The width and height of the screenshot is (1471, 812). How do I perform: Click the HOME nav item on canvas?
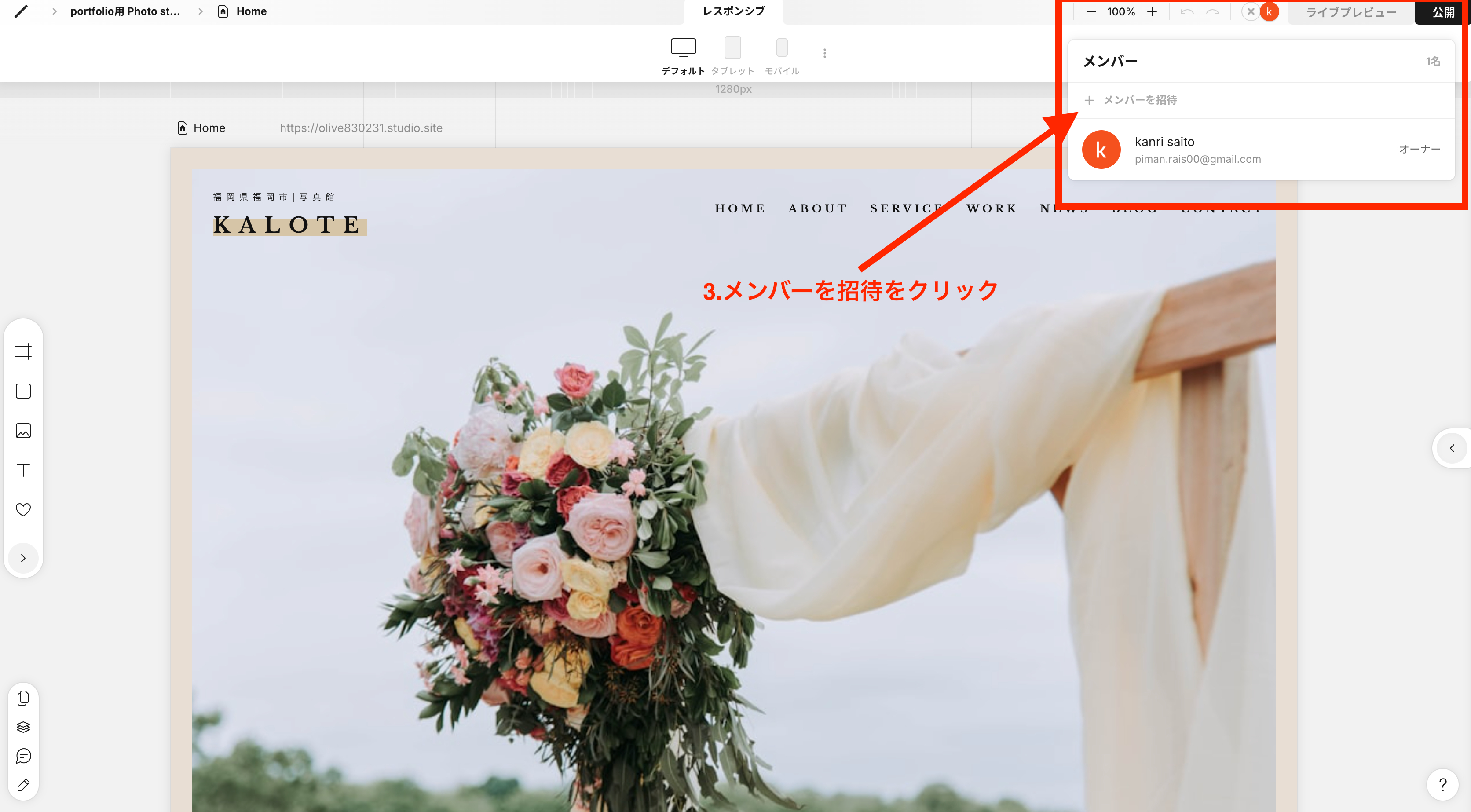[x=740, y=208]
